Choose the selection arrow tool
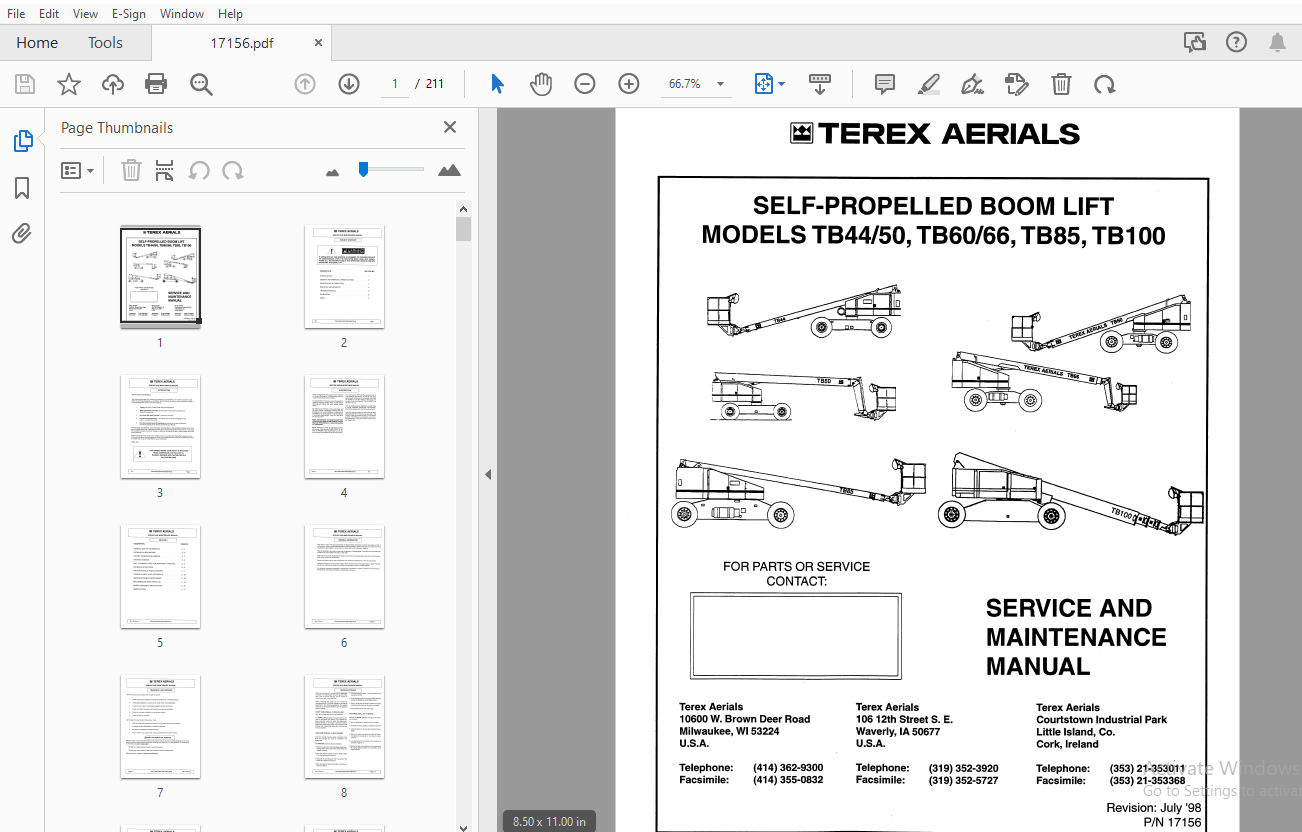 point(497,84)
